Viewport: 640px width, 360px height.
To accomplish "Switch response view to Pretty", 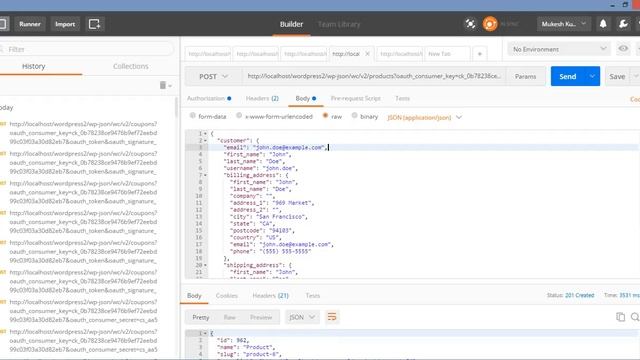I will coord(201,317).
